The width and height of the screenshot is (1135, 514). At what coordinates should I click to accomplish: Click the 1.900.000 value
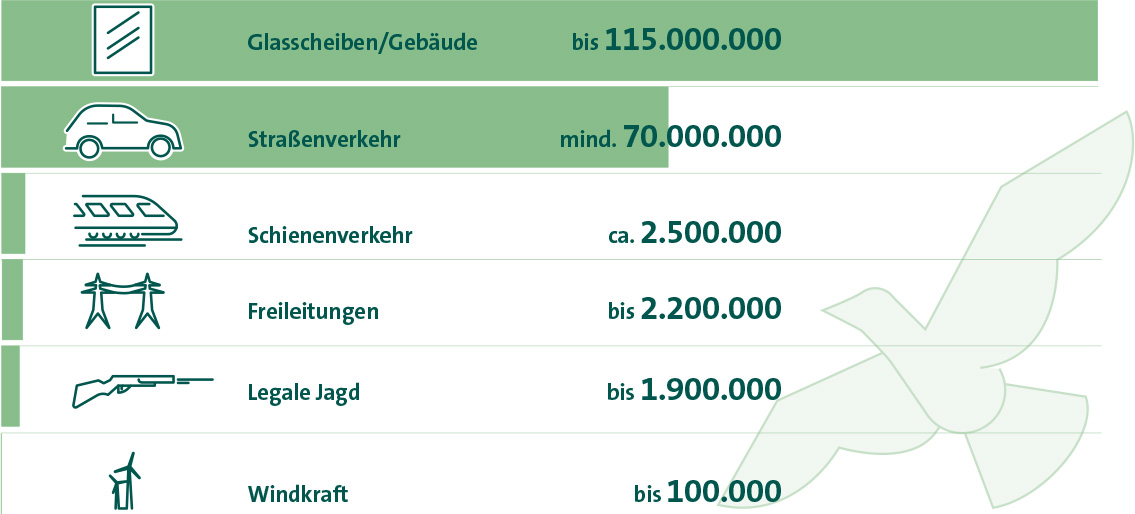point(711,389)
